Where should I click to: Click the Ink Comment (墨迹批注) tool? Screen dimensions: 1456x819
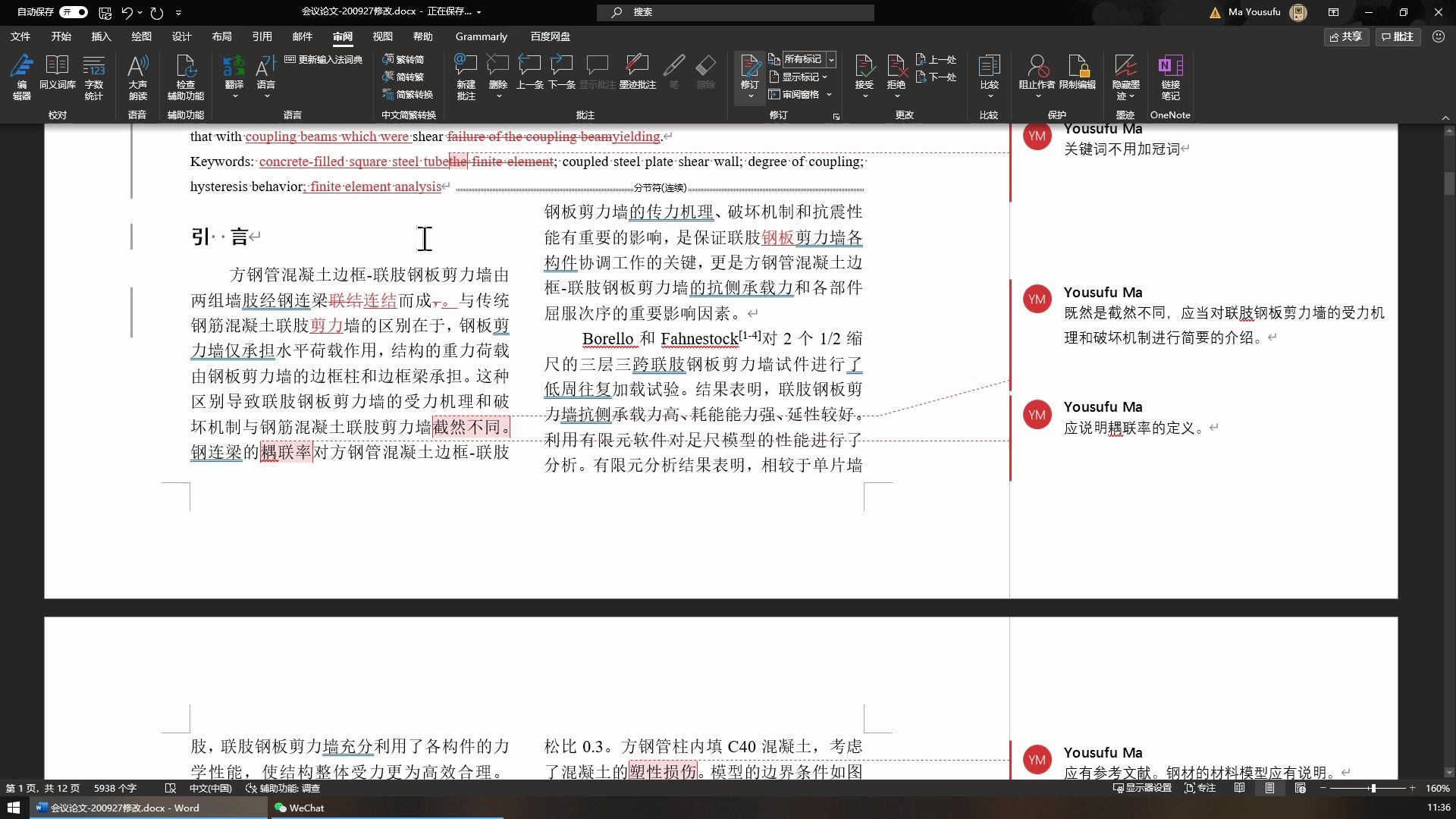637,72
